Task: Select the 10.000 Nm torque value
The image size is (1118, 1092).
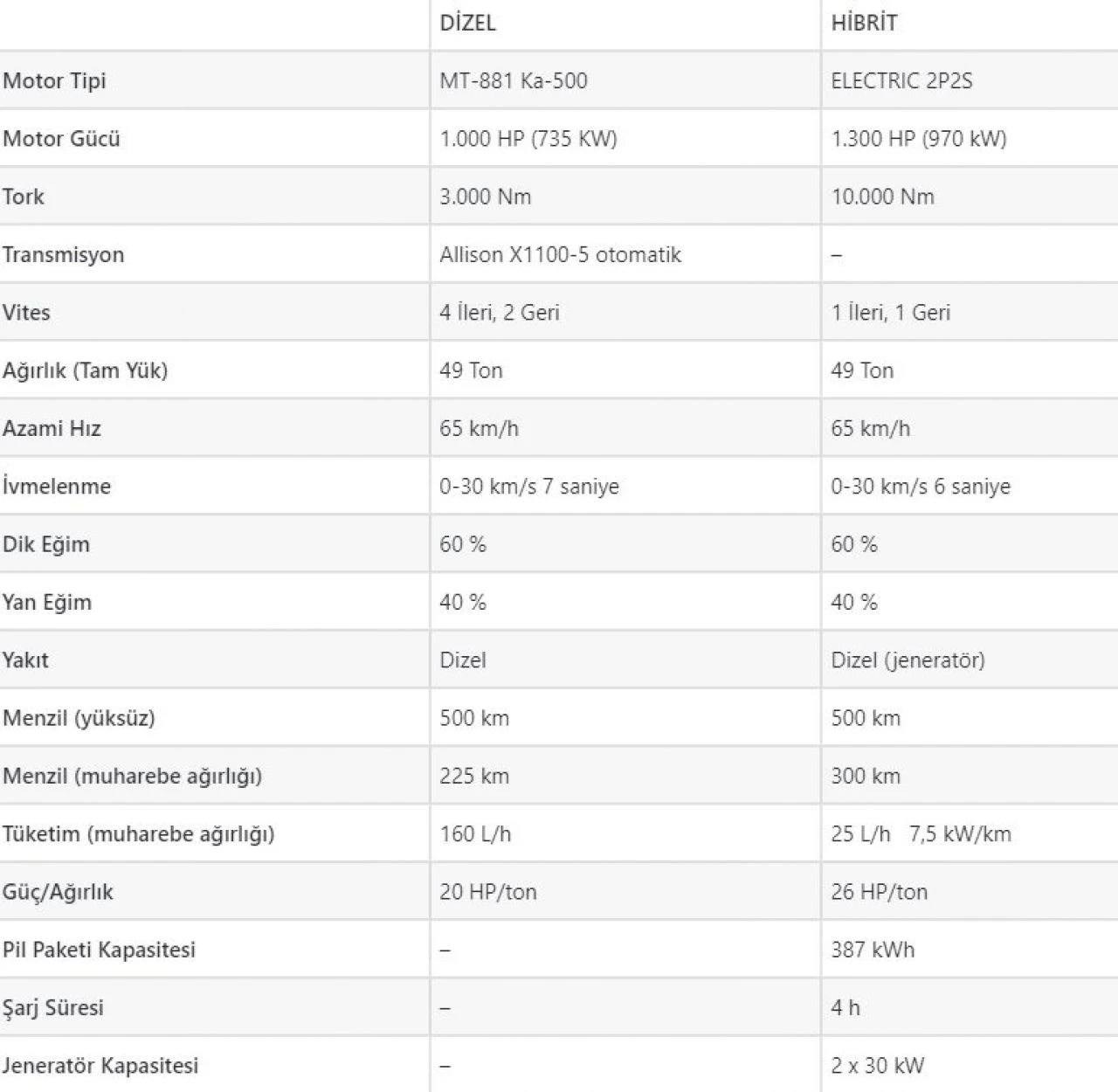Action: 882,196
